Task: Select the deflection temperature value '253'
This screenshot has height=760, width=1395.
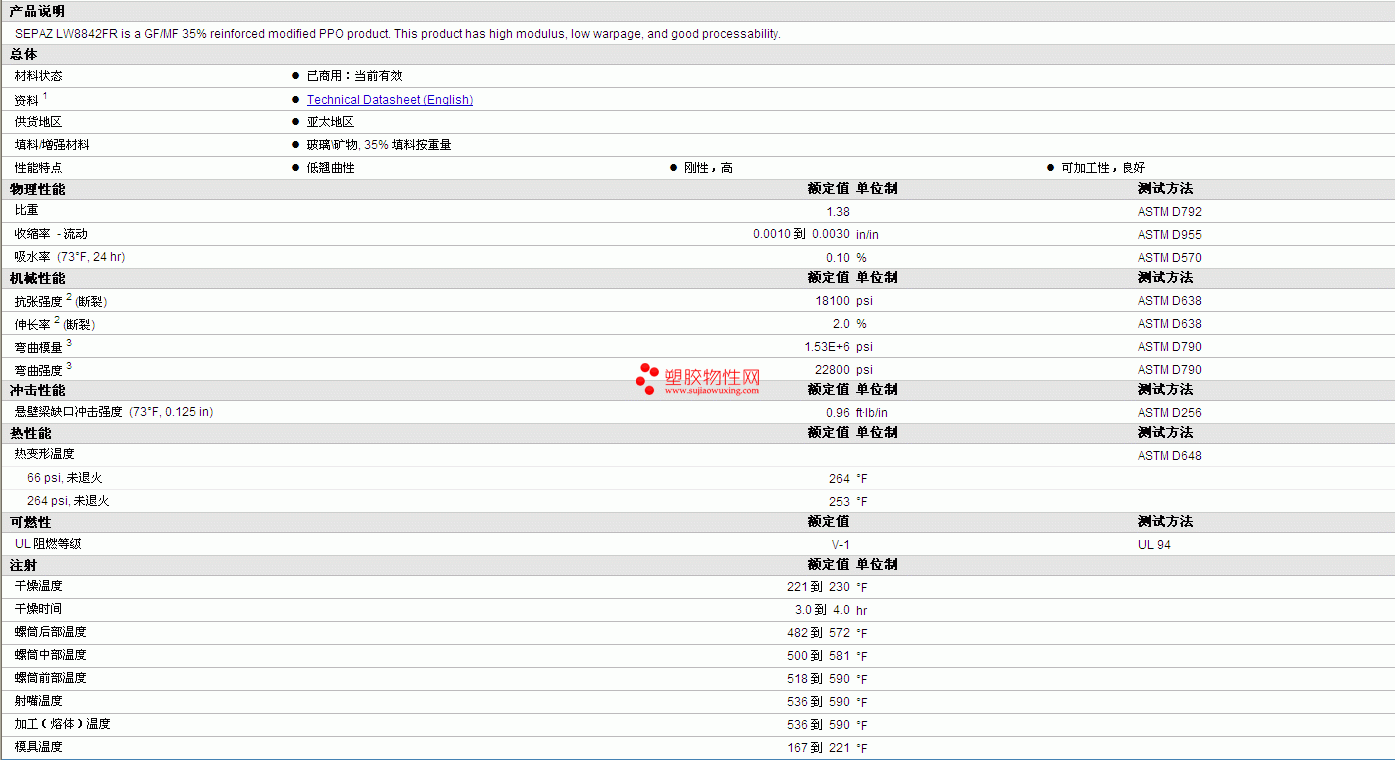Action: point(840,502)
